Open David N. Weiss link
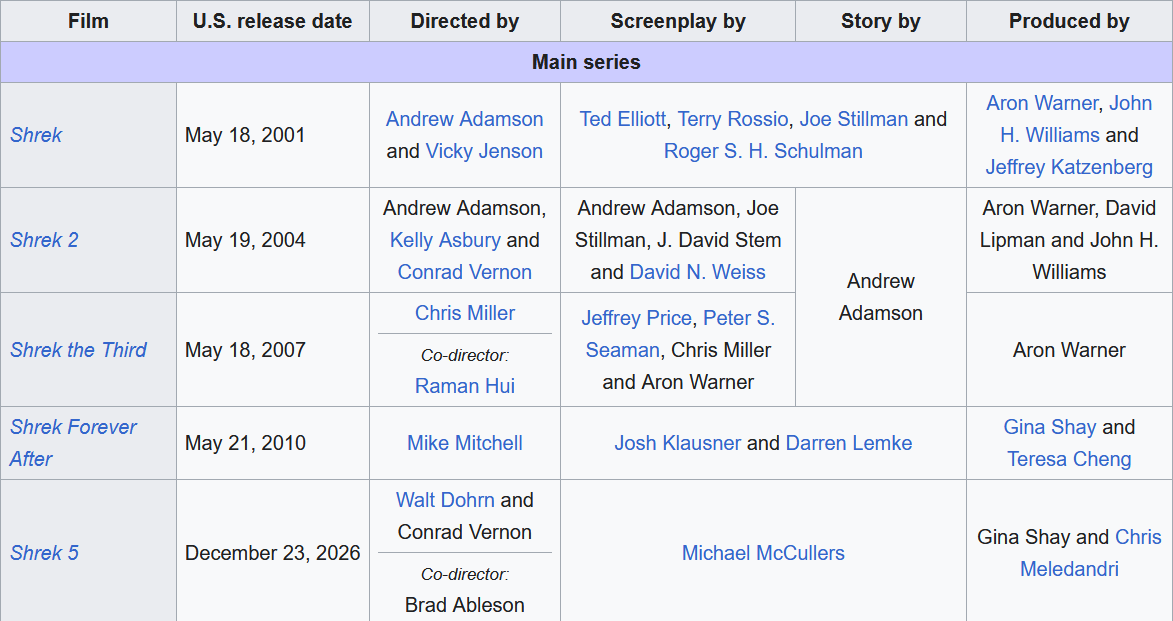Image resolution: width=1173 pixels, height=621 pixels. tap(697, 272)
